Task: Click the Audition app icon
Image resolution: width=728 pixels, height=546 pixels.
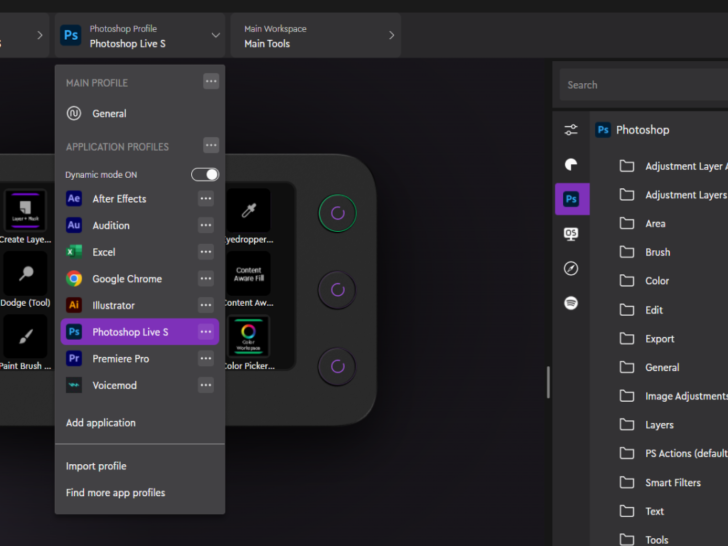Action: 74,225
